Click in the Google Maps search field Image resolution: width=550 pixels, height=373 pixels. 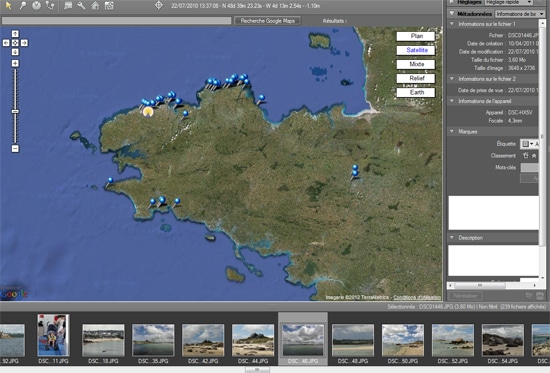click(116, 21)
